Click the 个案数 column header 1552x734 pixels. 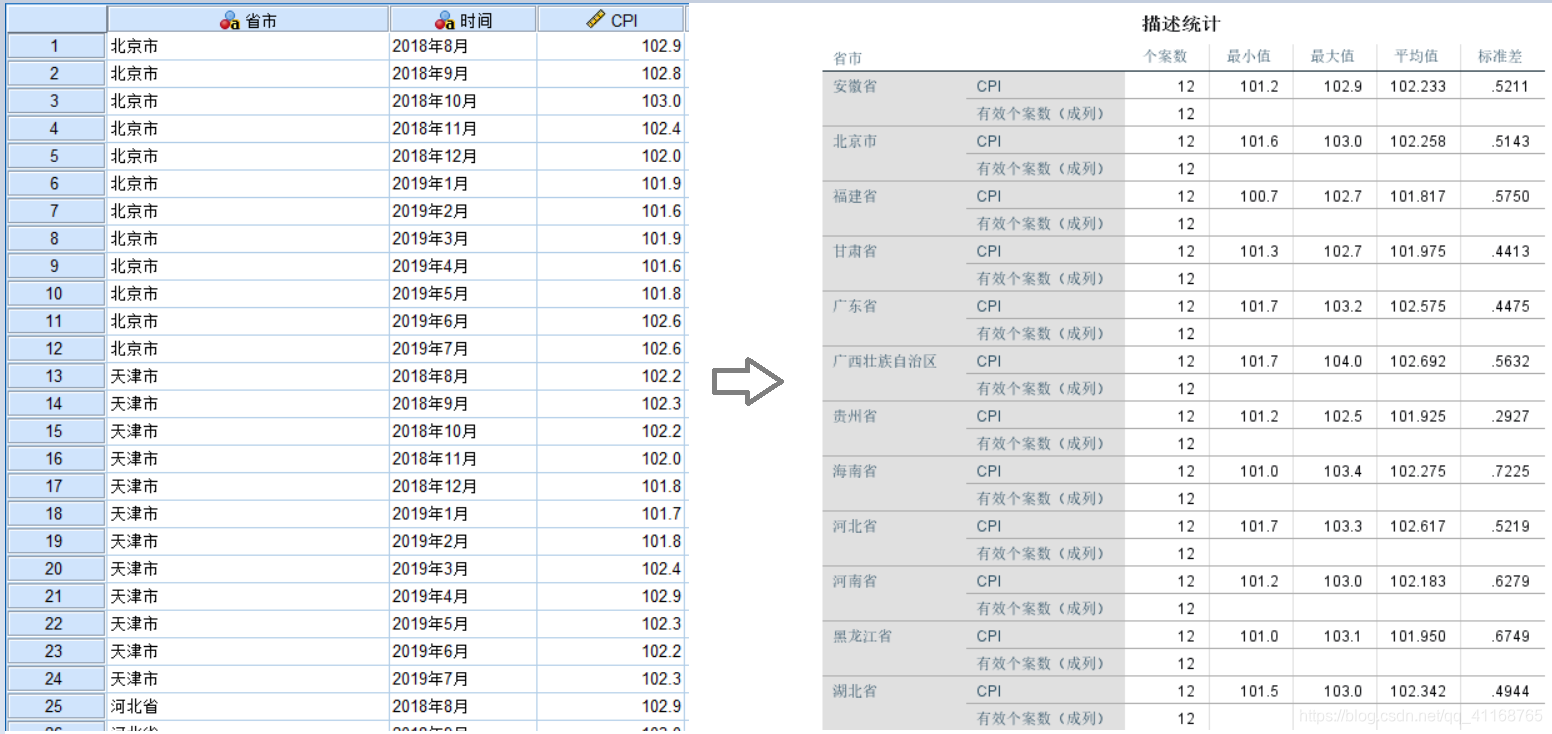1165,57
